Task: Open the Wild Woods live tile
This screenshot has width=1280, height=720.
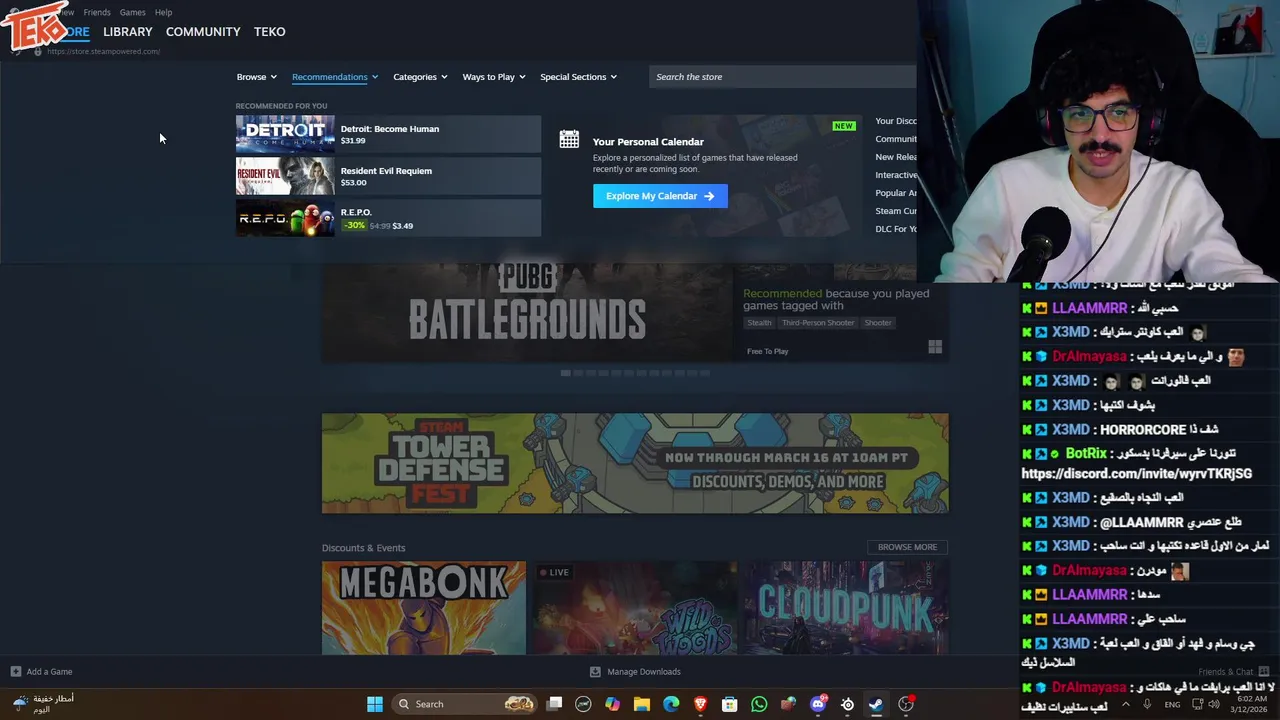Action: [635, 608]
